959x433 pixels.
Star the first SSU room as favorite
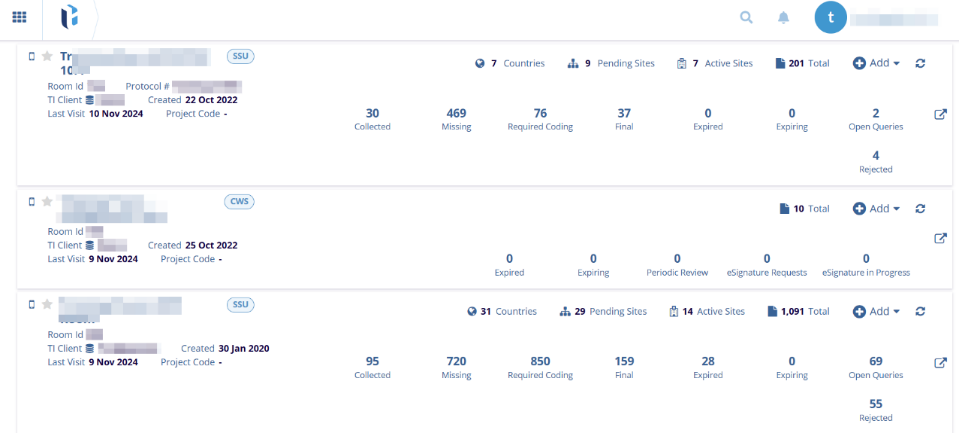point(46,56)
